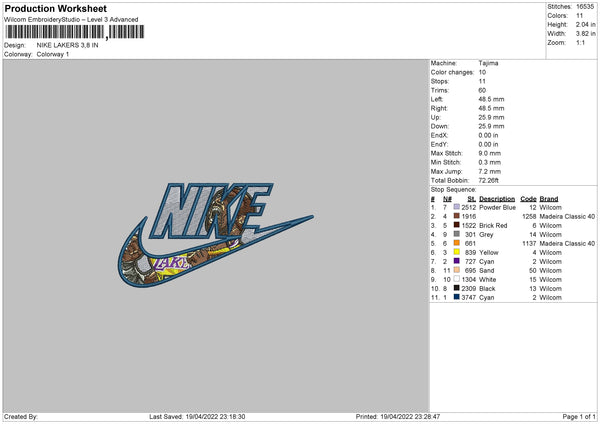
Task: Click the White 1304 color swatch
Action: click(457, 279)
